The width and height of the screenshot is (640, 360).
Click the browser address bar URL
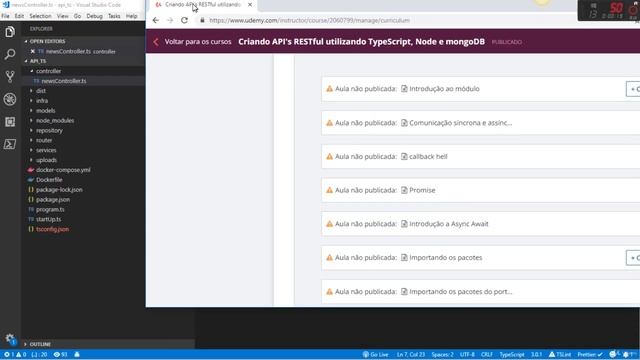[x=309, y=20]
